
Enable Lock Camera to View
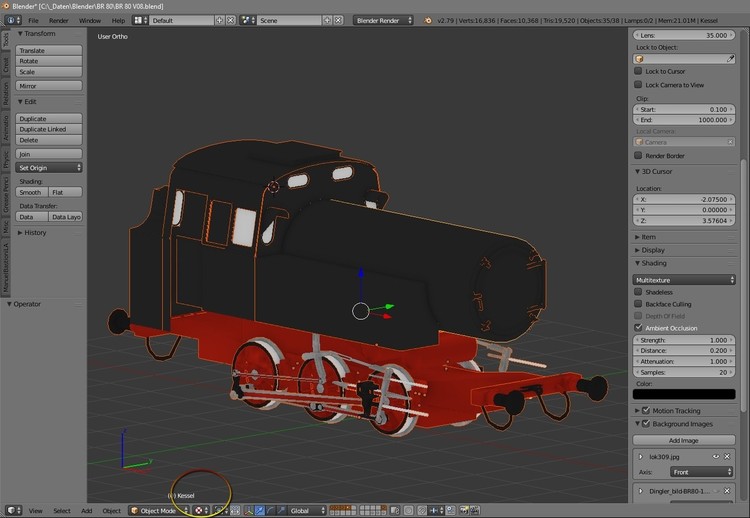click(x=638, y=85)
